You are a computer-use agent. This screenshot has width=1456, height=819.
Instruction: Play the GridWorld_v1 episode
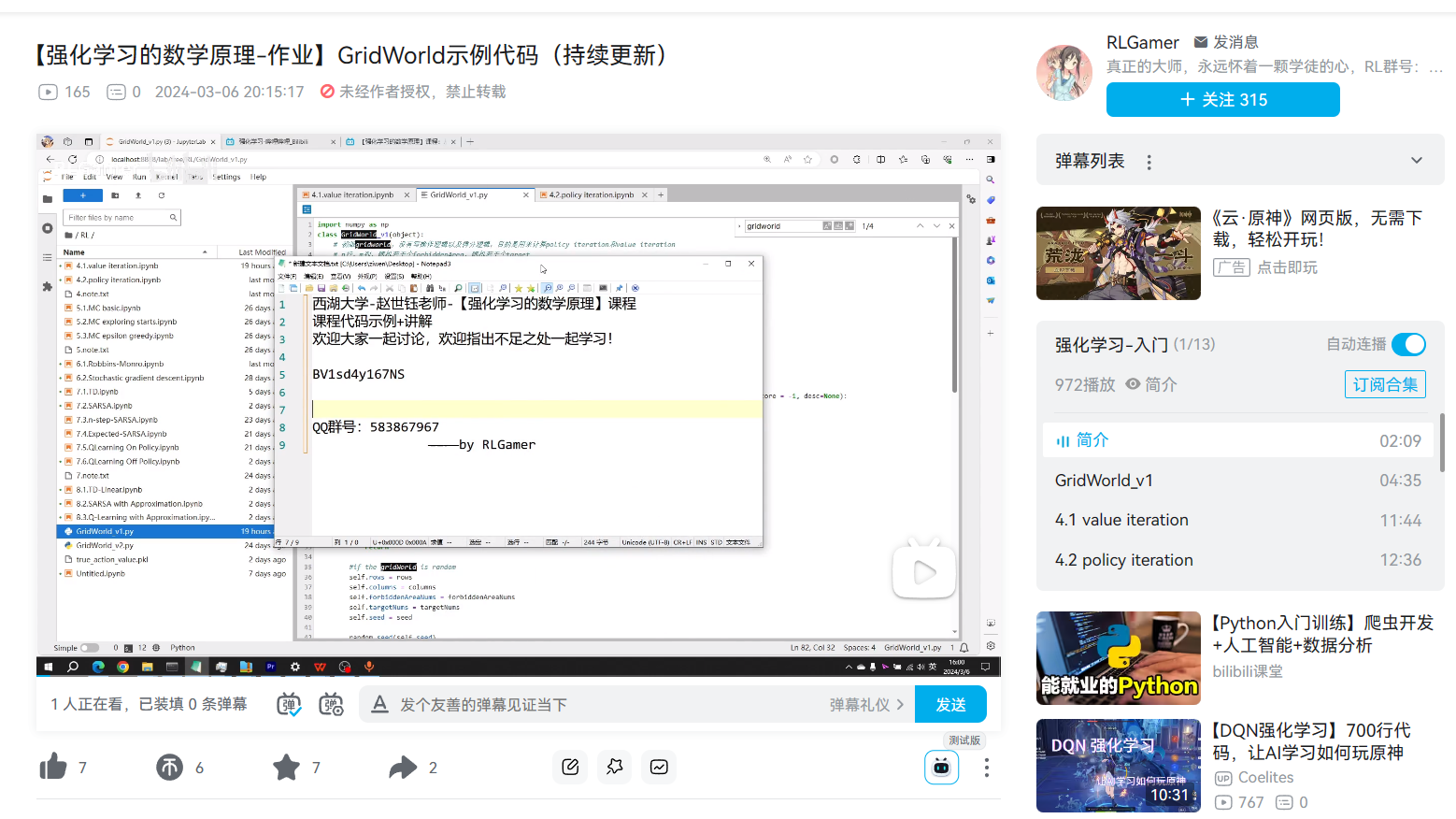1238,481
